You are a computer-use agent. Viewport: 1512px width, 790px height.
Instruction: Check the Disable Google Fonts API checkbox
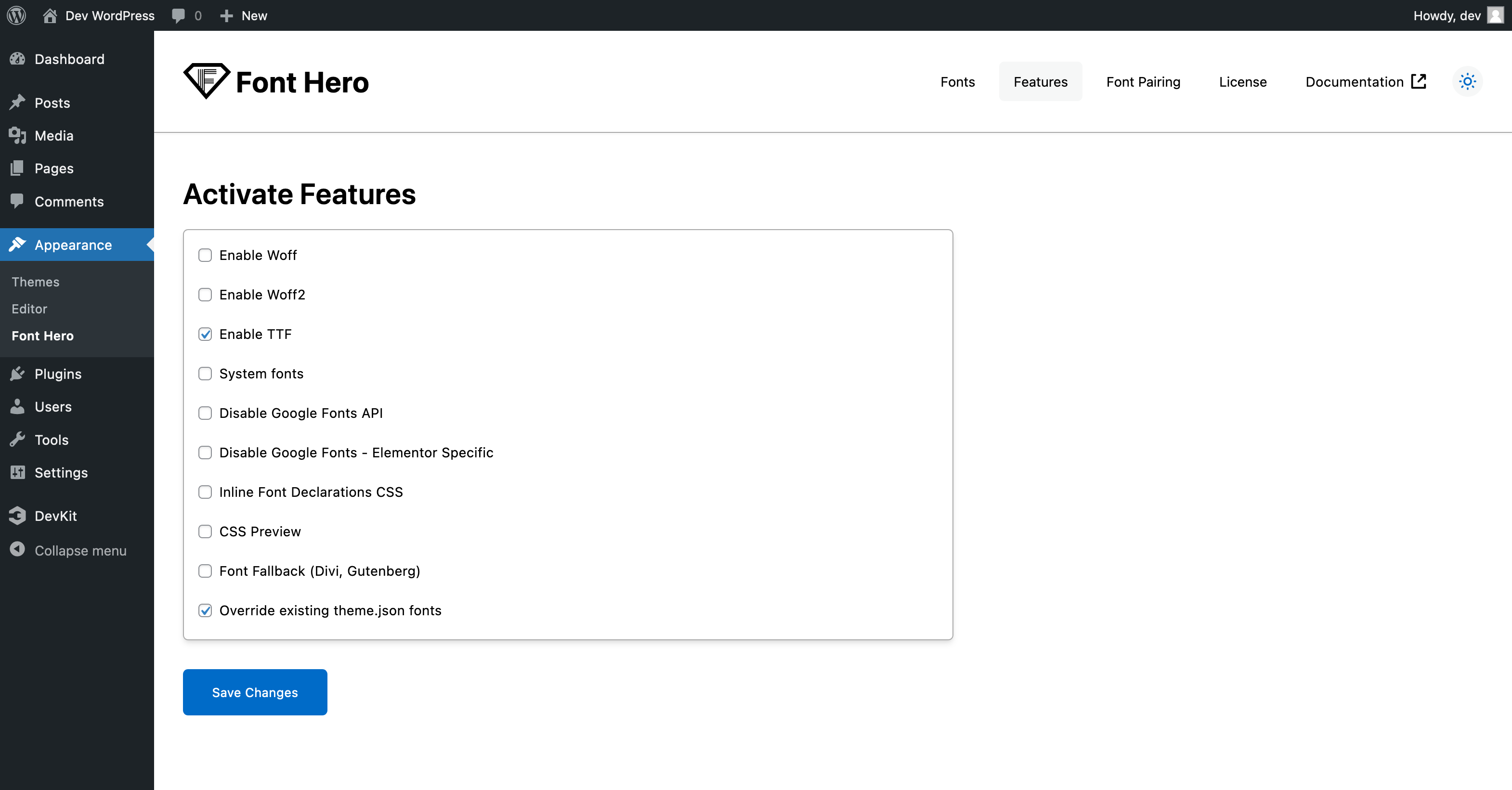(x=205, y=413)
